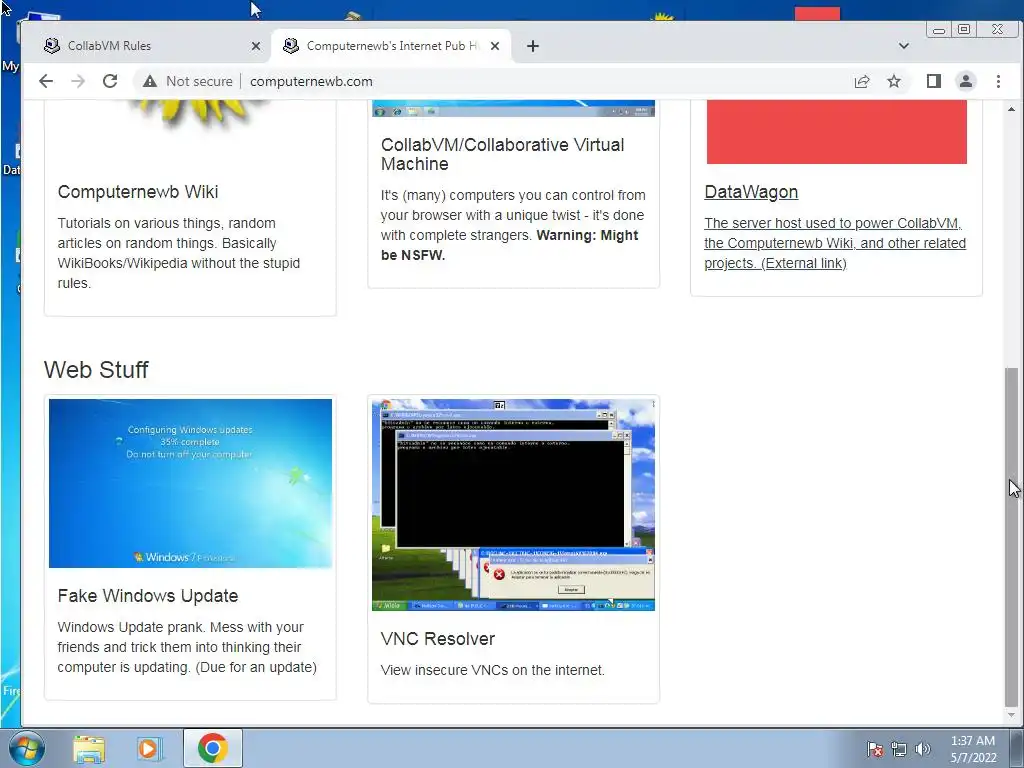Image resolution: width=1024 pixels, height=768 pixels.
Task: Click the vertical scrollbar thumb
Action: coord(1012,537)
